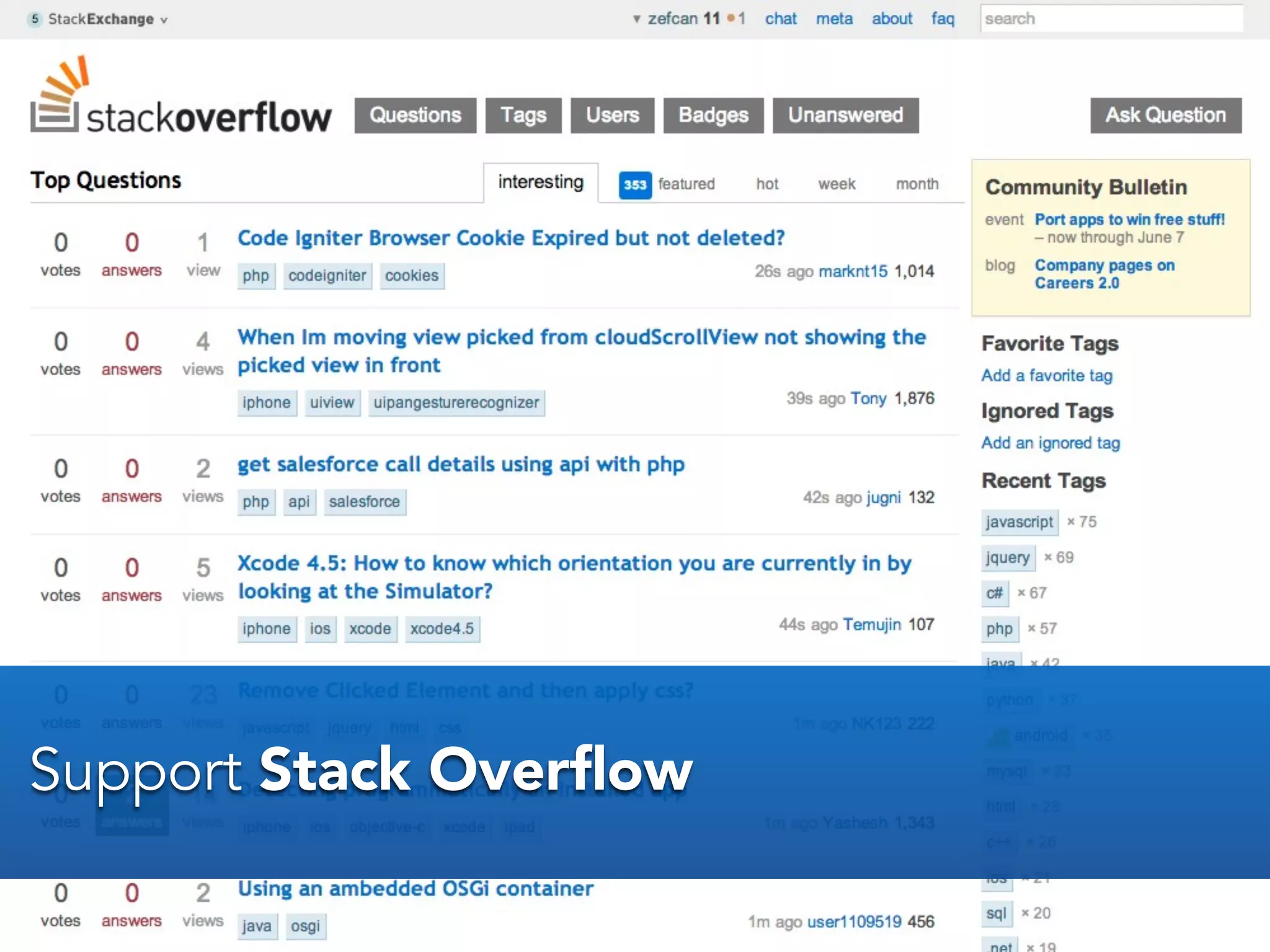Click the Top Questions heading

tap(105, 180)
